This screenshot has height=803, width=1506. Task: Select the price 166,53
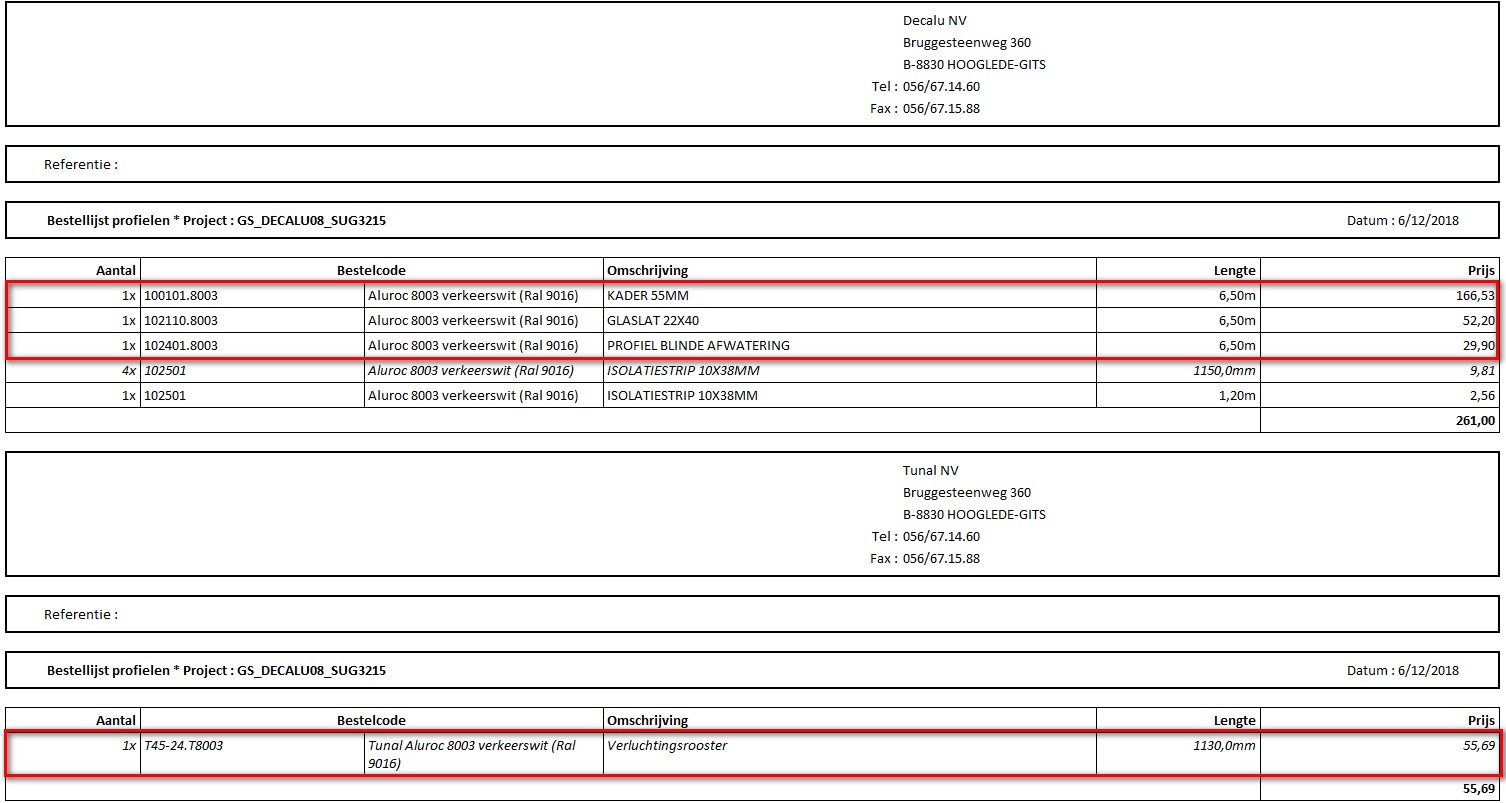(x=1476, y=296)
